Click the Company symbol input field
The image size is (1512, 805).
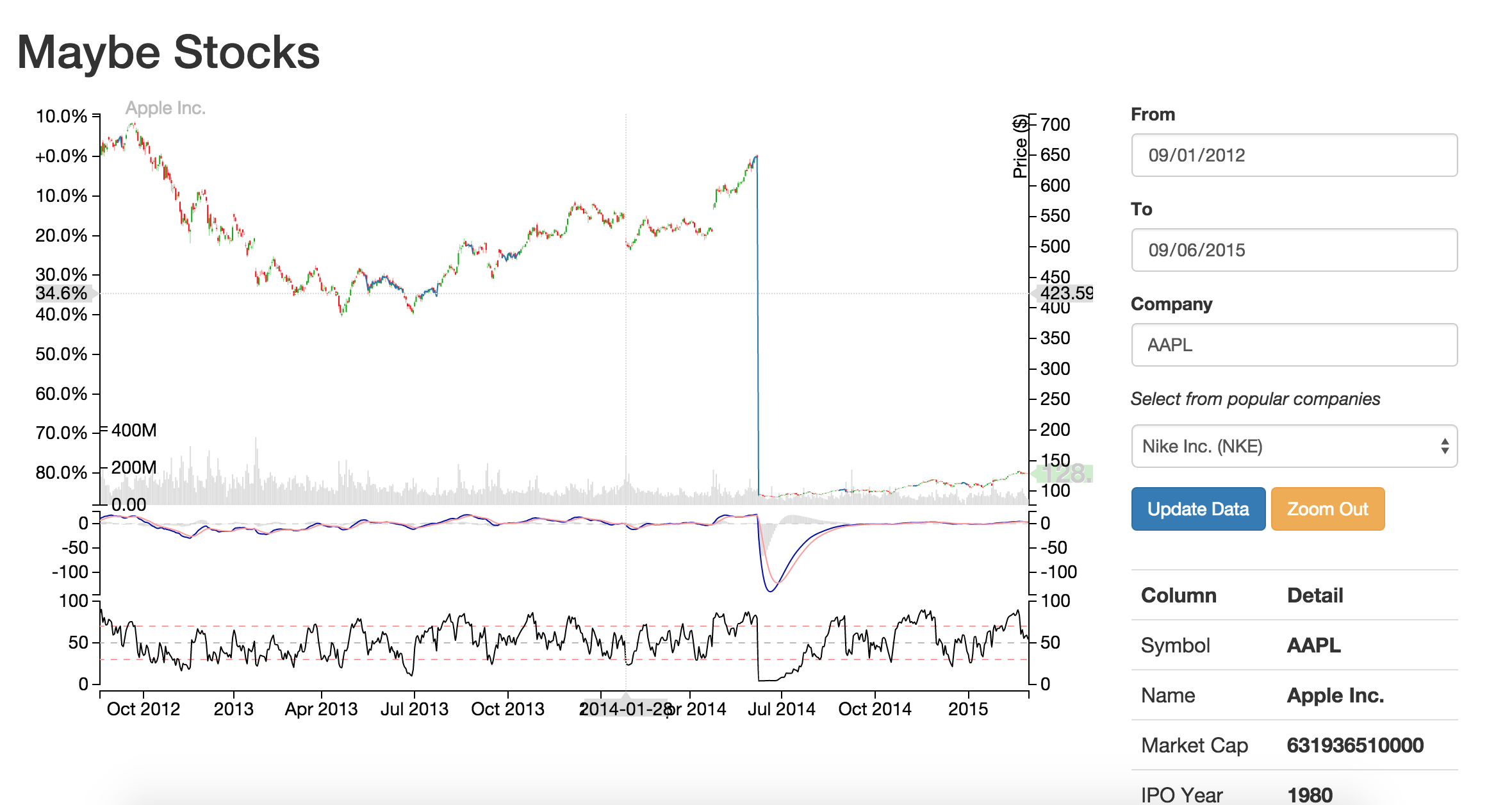tap(1294, 345)
